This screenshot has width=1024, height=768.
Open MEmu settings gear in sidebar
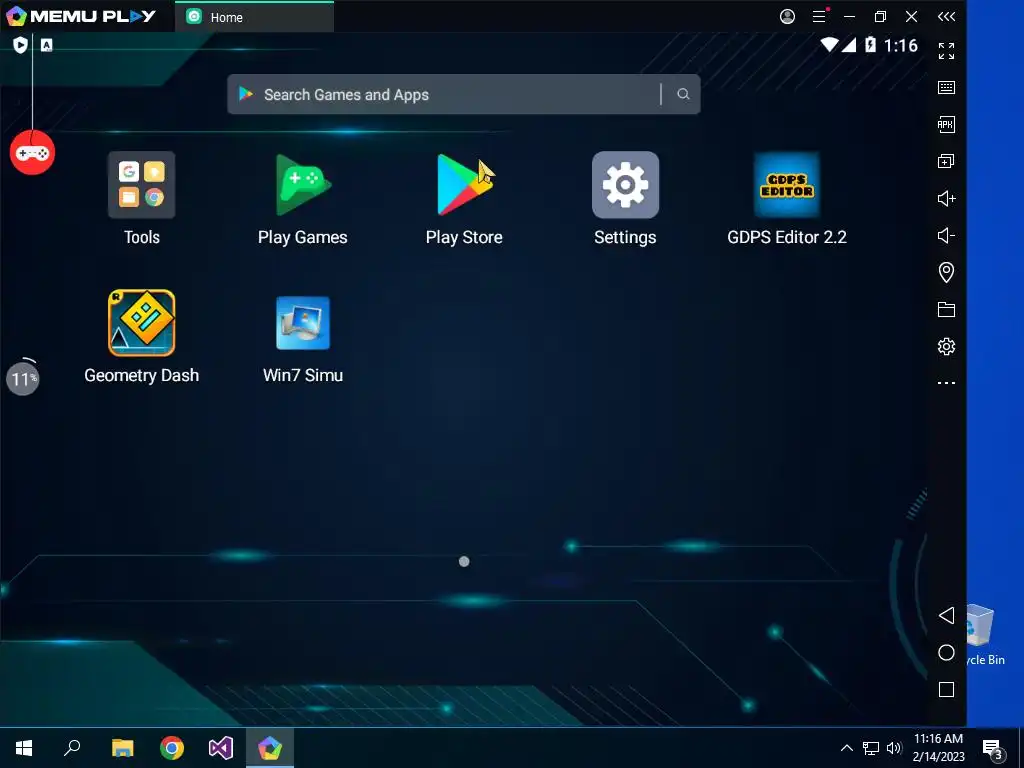[946, 346]
